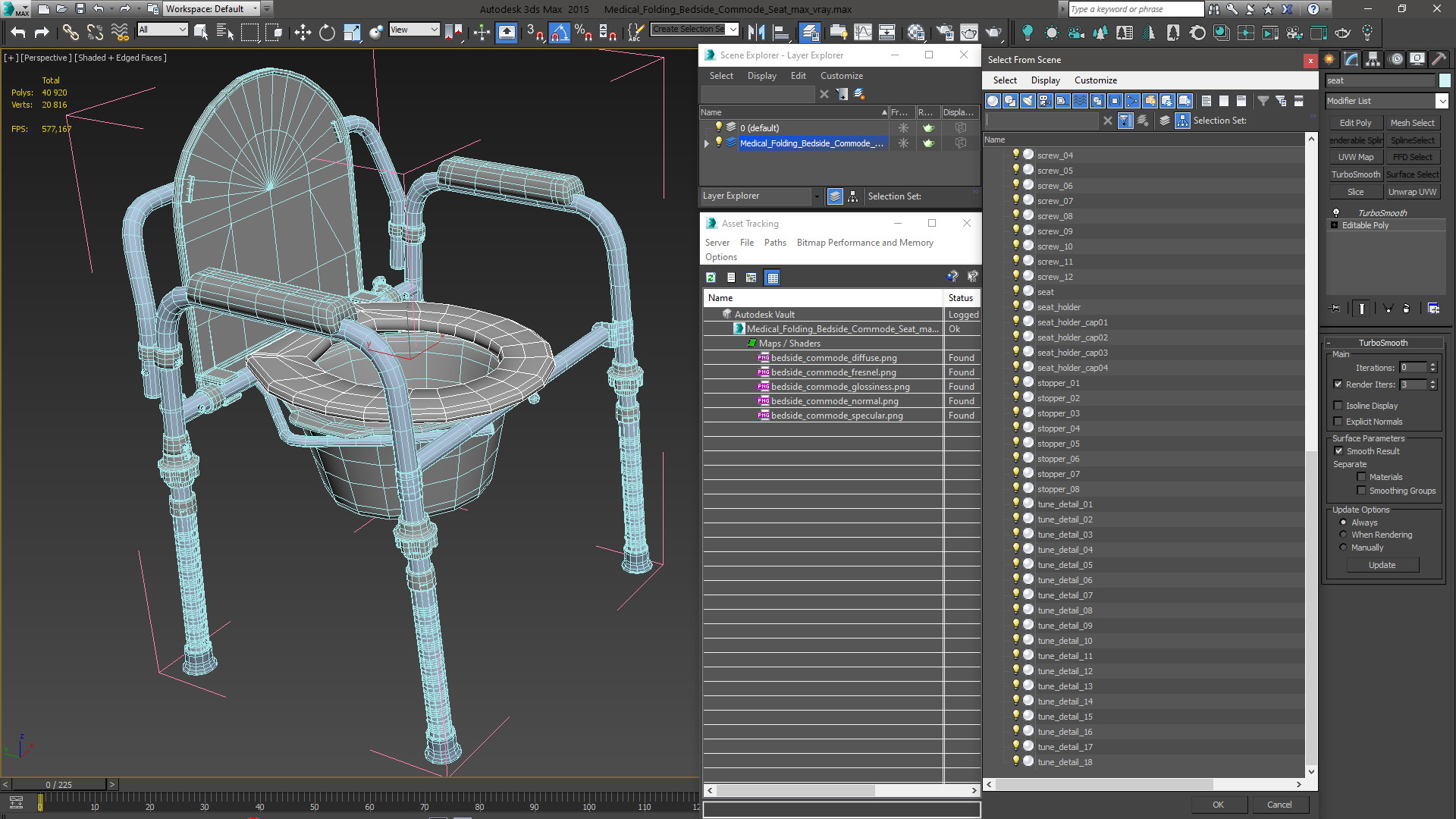
Task: Open the Workspace Default dropdown
Action: (212, 9)
